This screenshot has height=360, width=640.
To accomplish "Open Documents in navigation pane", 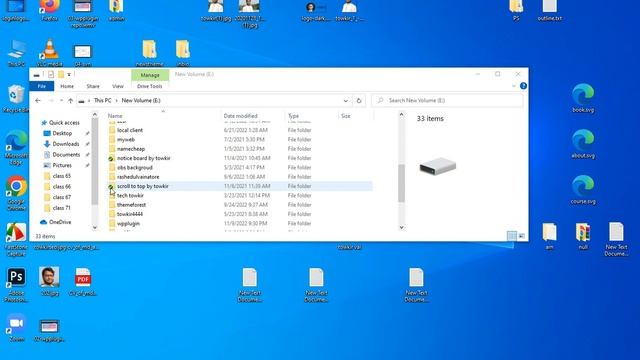I will 62,155.
